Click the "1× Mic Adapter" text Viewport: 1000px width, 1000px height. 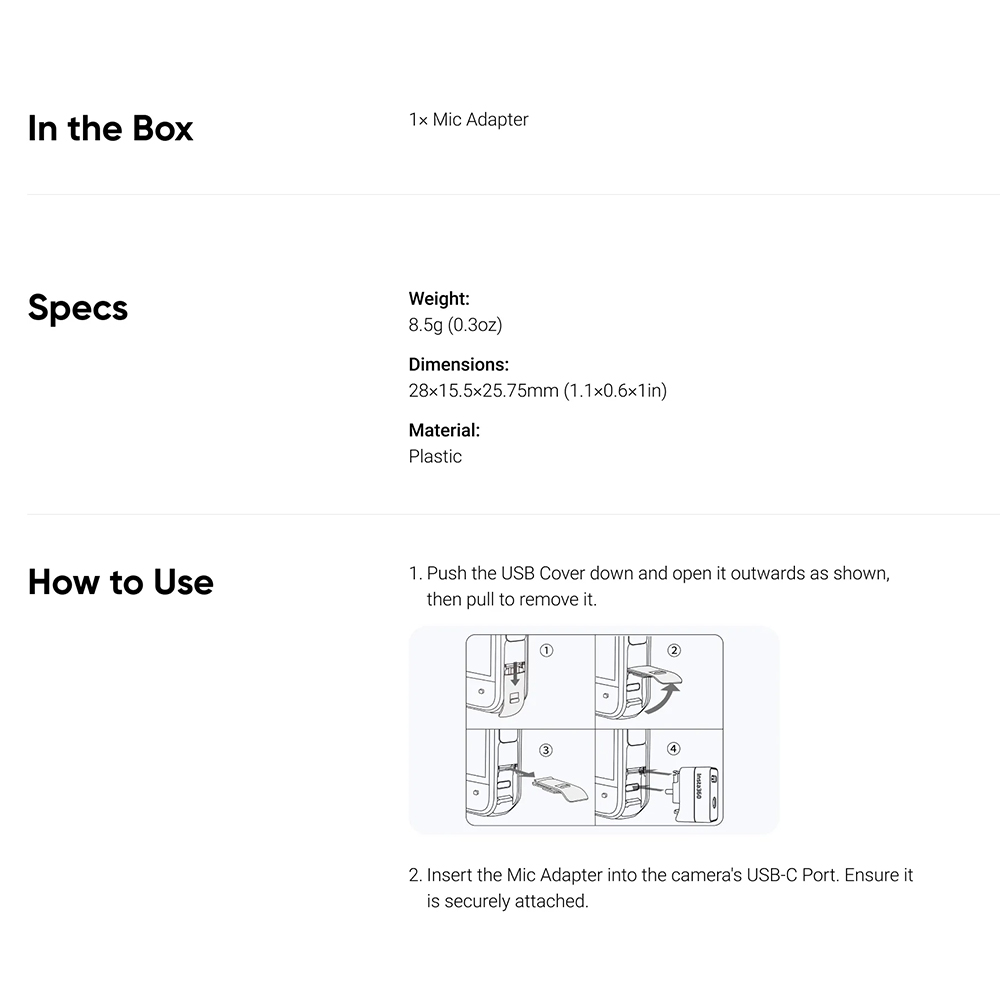click(468, 119)
